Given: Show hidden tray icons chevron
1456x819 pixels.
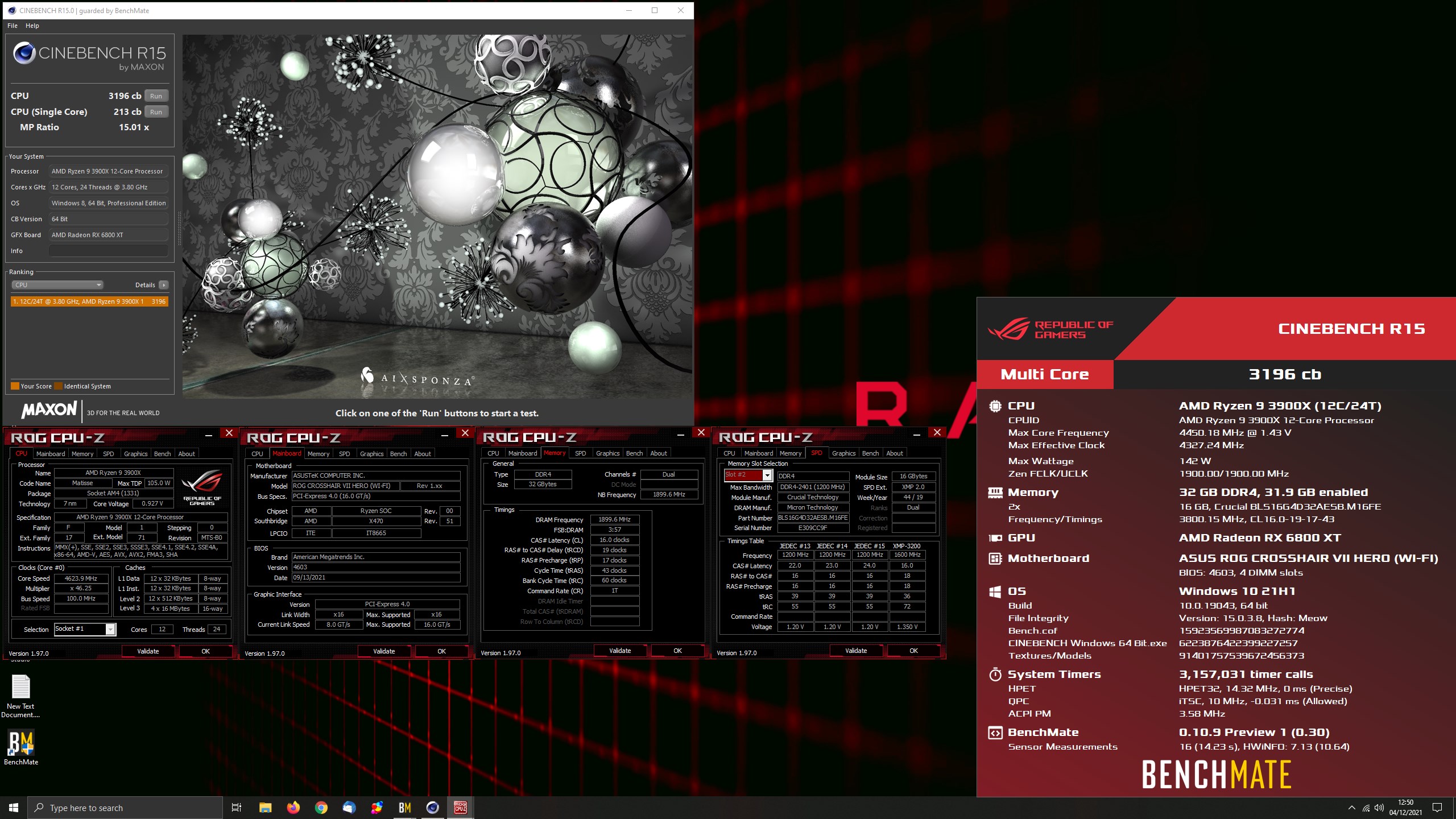Looking at the screenshot, I should click(1352, 808).
